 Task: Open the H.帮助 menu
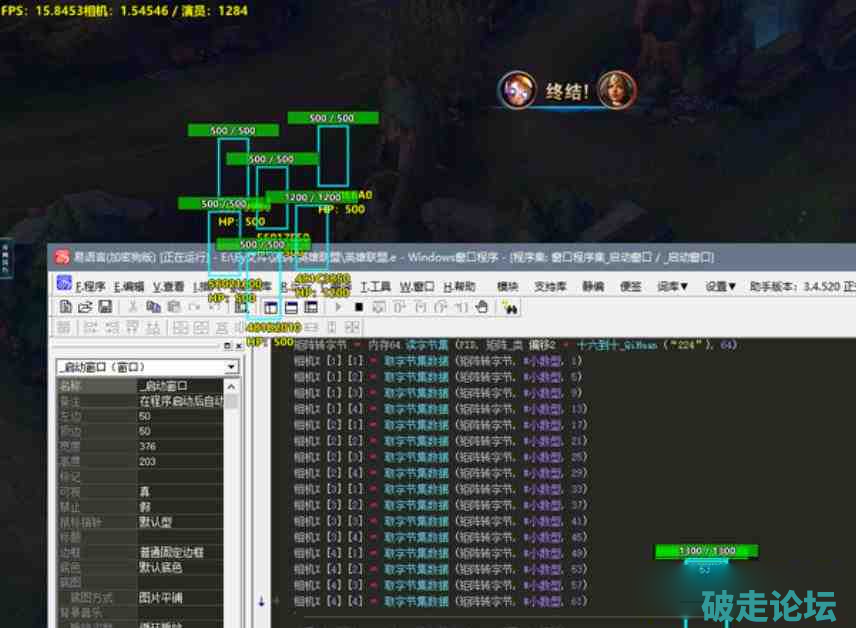(461, 286)
